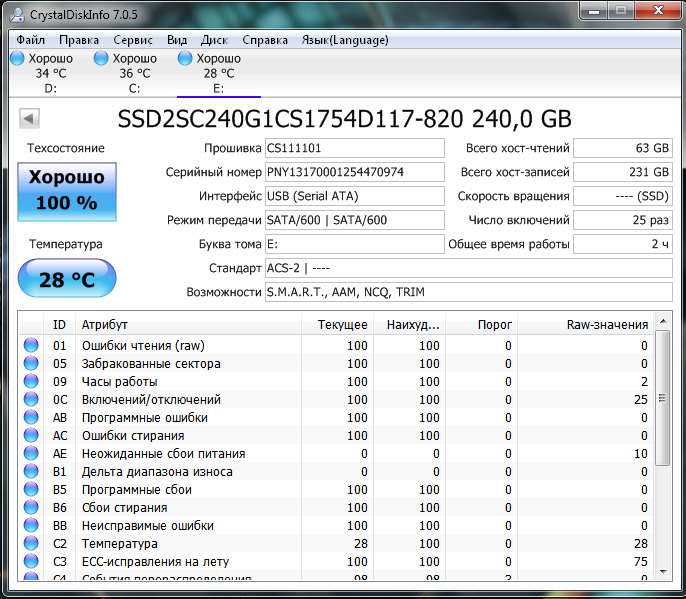Viewport: 686px width, 599px height.
Task: Click status orb of attribute B5 Программные сбои
Action: pyautogui.click(x=31, y=489)
